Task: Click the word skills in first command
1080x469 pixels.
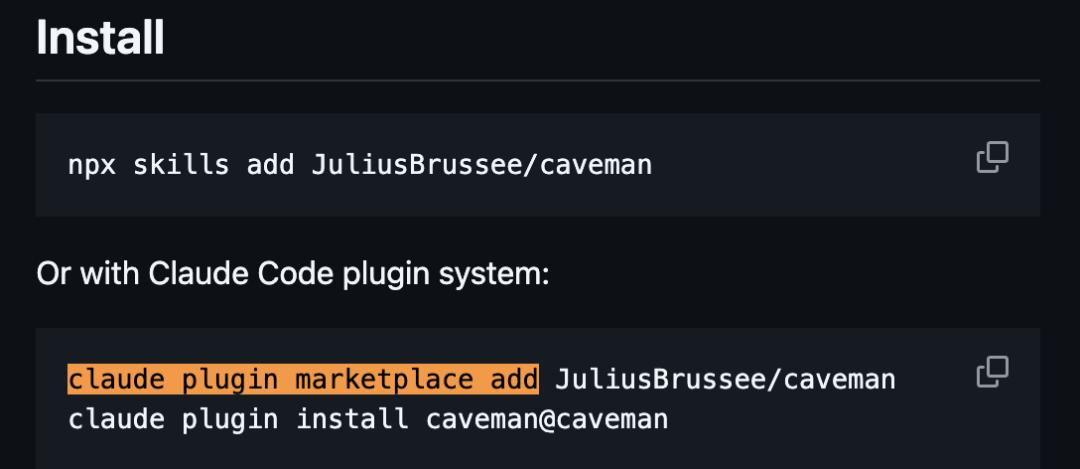Action: [x=181, y=164]
